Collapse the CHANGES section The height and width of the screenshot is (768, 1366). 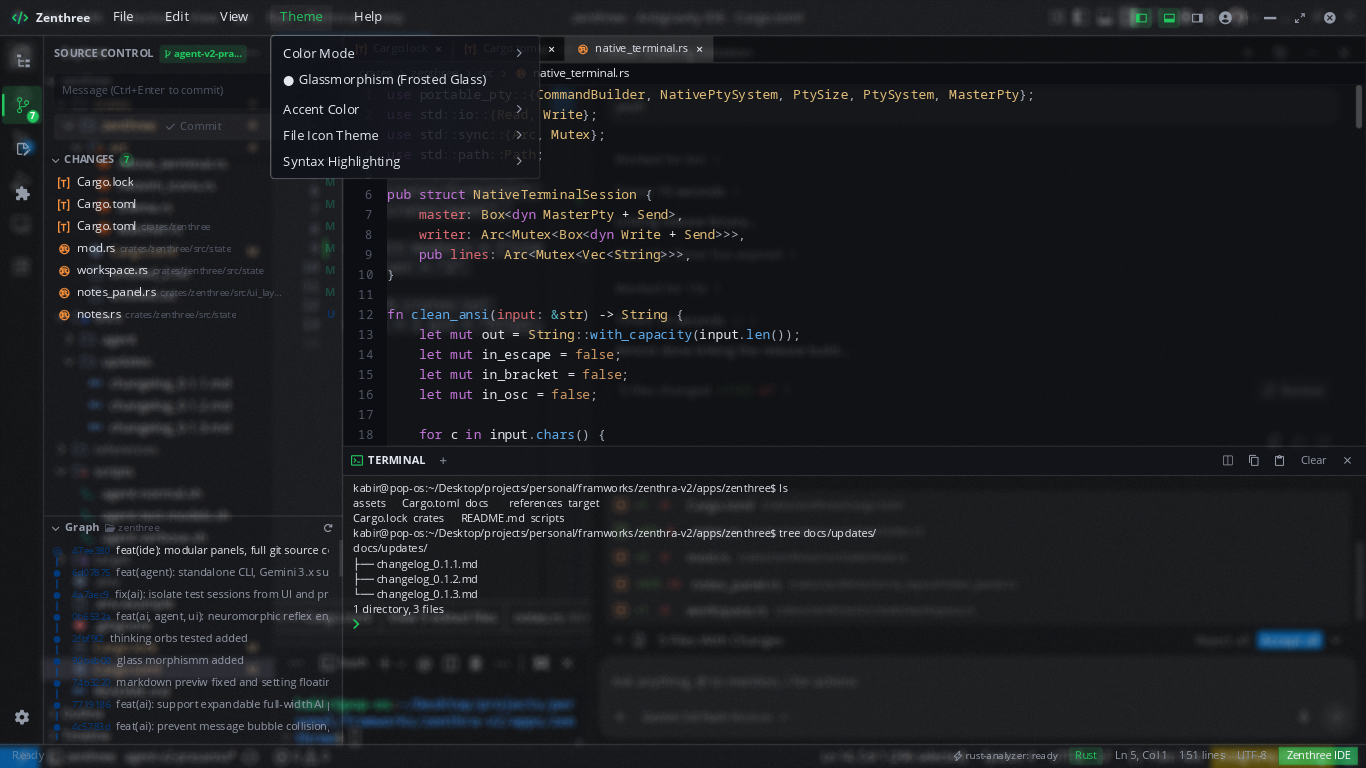coord(56,159)
